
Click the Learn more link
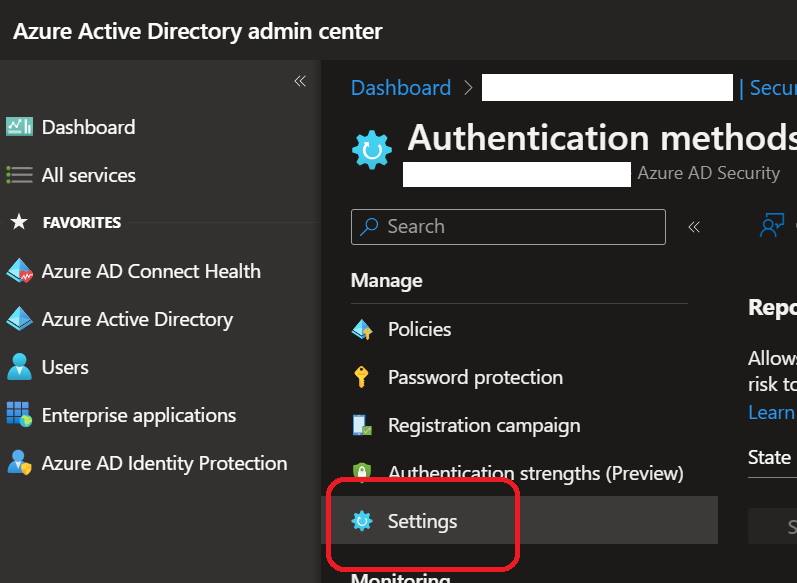tap(772, 412)
